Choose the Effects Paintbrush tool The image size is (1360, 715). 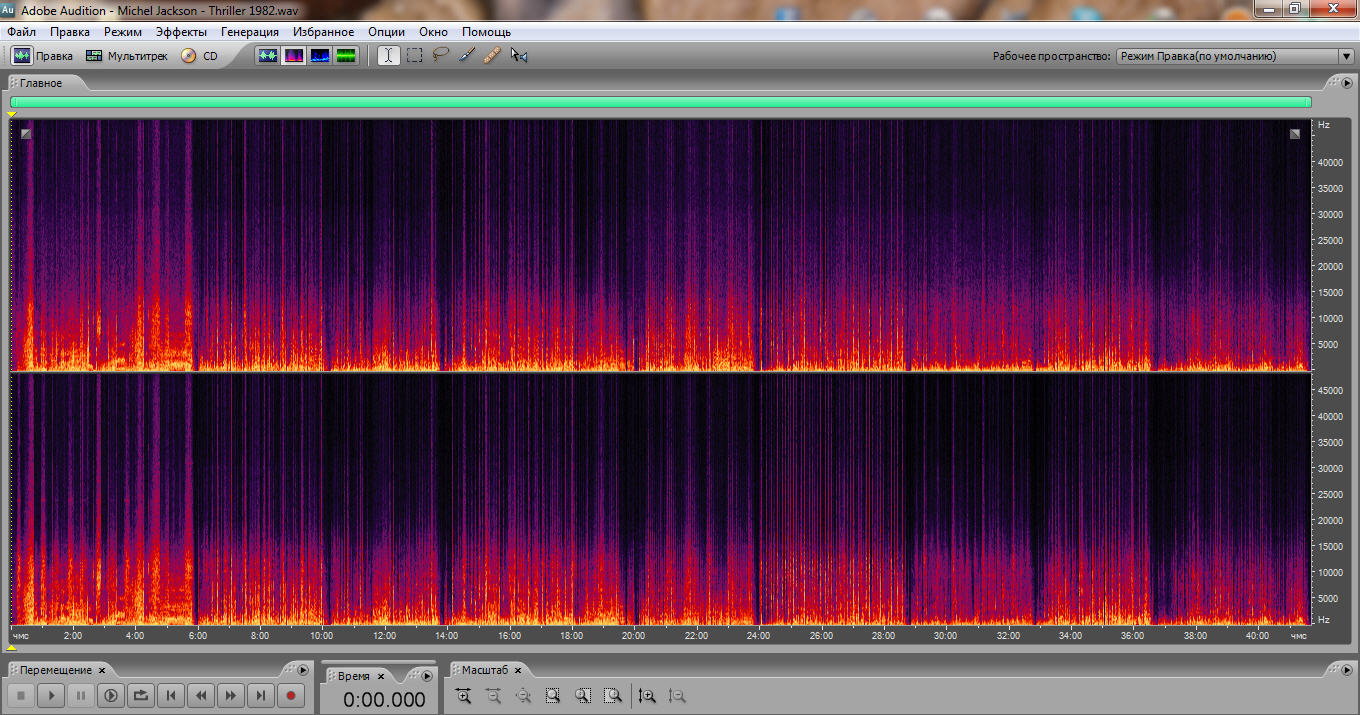(x=466, y=56)
